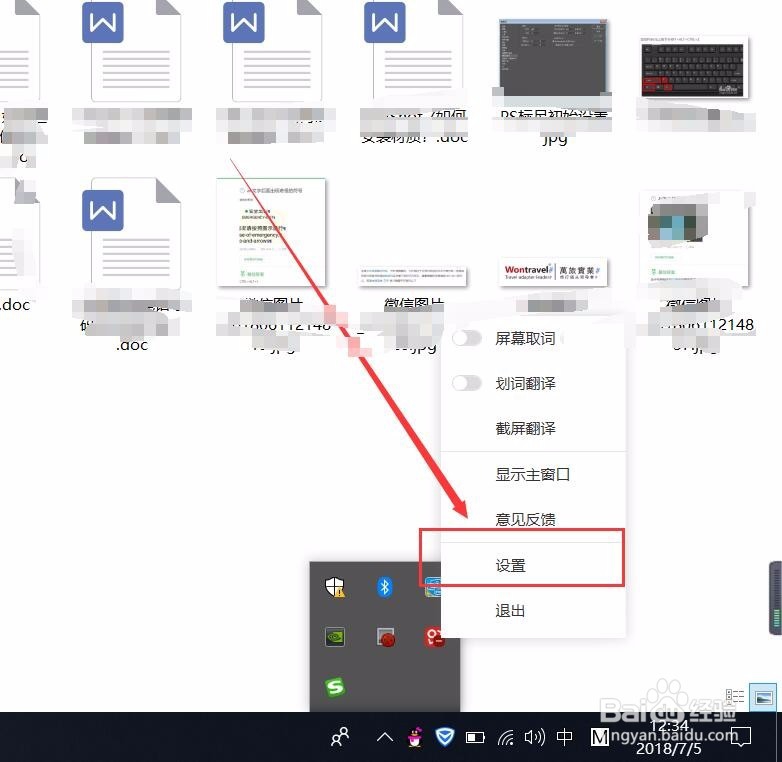Viewport: 782px width, 762px height.
Task: Click the blue shield security taskbar icon
Action: [444, 737]
